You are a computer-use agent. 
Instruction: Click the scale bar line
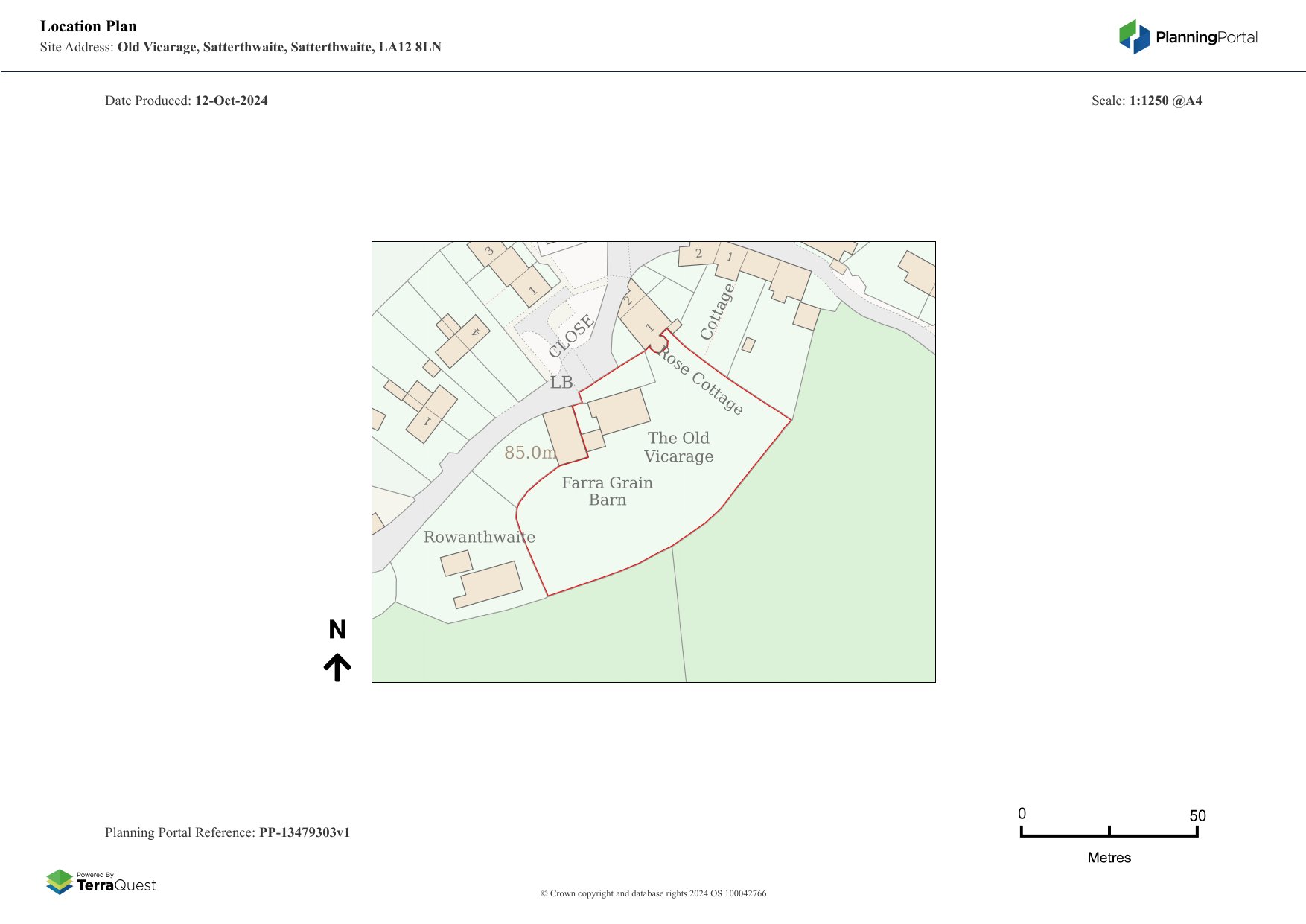pos(1109,835)
